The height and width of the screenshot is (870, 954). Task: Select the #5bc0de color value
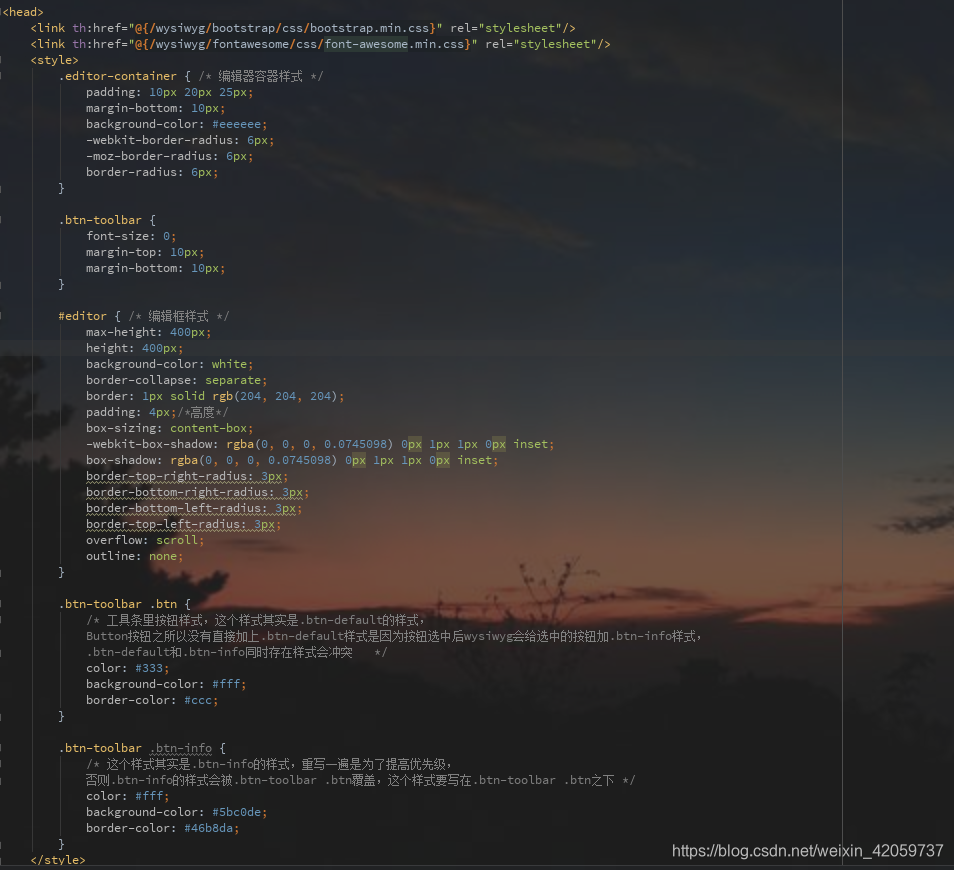point(236,812)
